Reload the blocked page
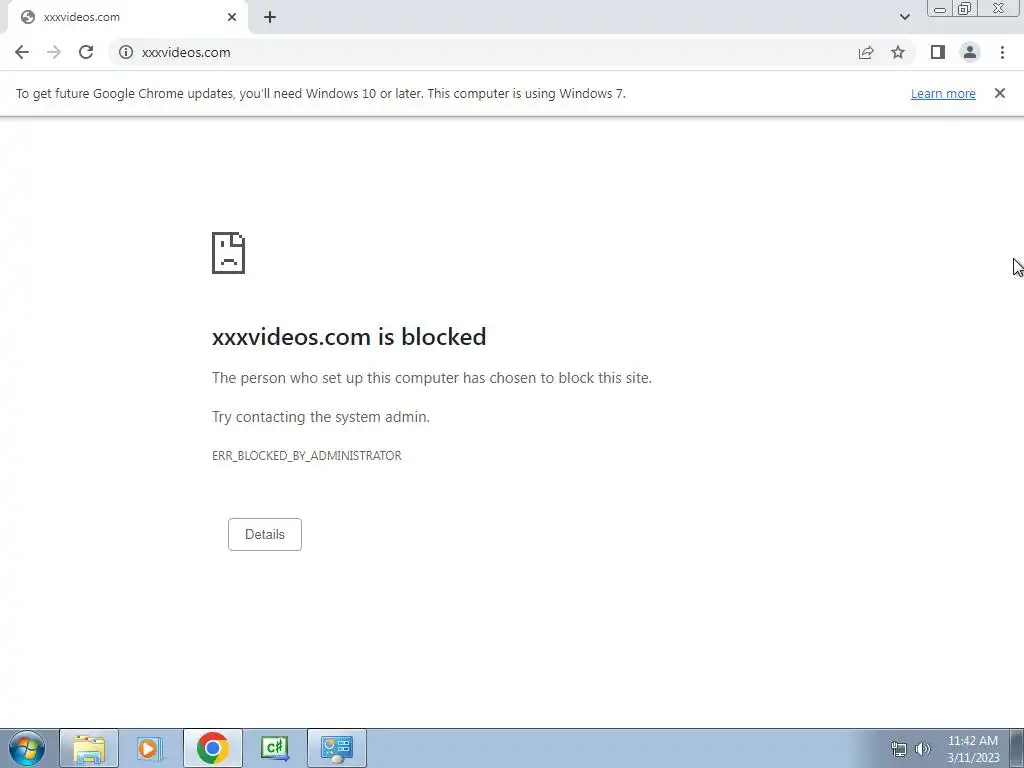The width and height of the screenshot is (1024, 768). 86,52
